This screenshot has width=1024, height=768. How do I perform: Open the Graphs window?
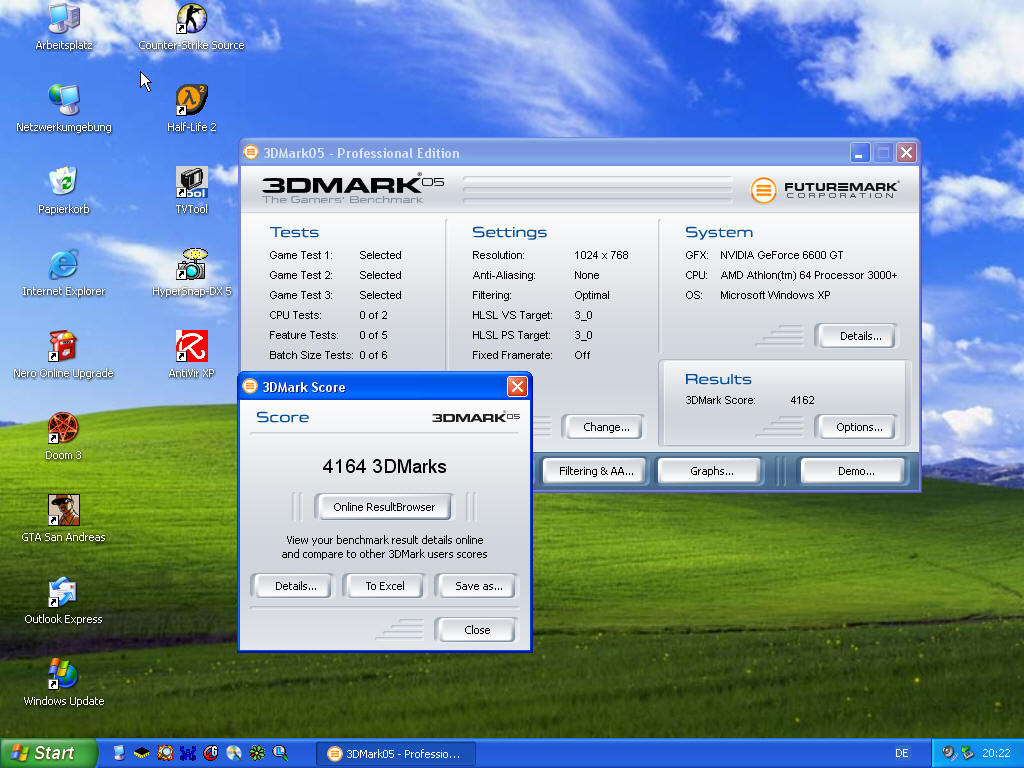[711, 471]
